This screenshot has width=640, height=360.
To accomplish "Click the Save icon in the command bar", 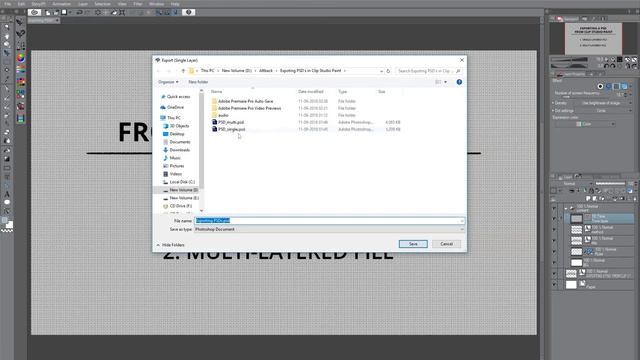I will tap(64, 12).
